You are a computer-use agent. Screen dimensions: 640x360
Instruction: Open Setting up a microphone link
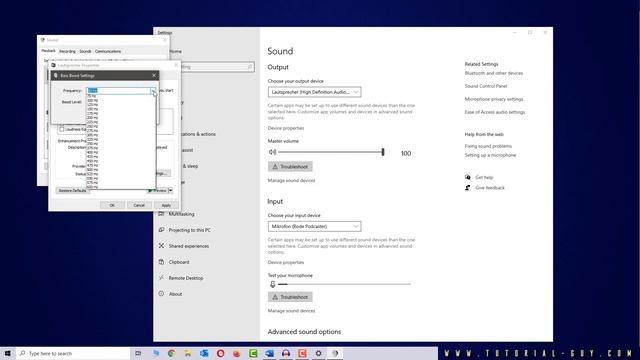tap(490, 155)
